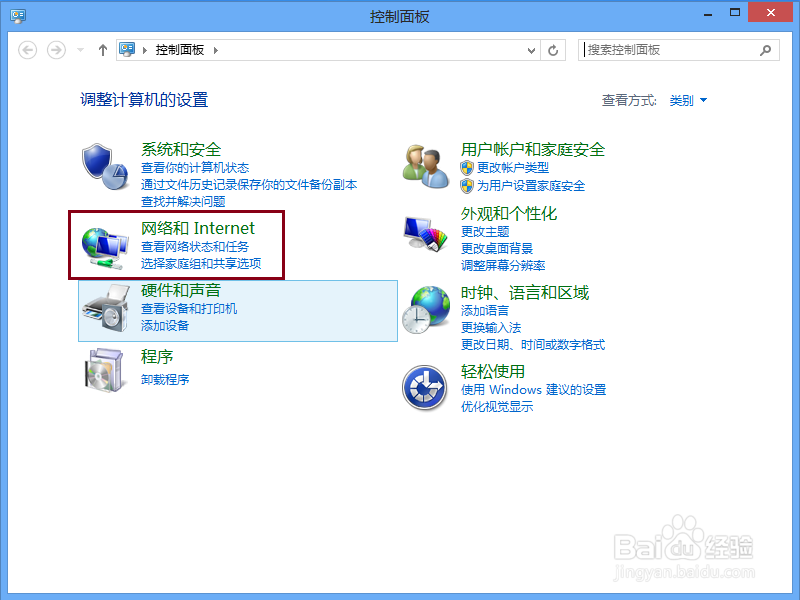Click 更改日期、时间或数字格式 link
This screenshot has height=600, width=800.
coord(533,345)
